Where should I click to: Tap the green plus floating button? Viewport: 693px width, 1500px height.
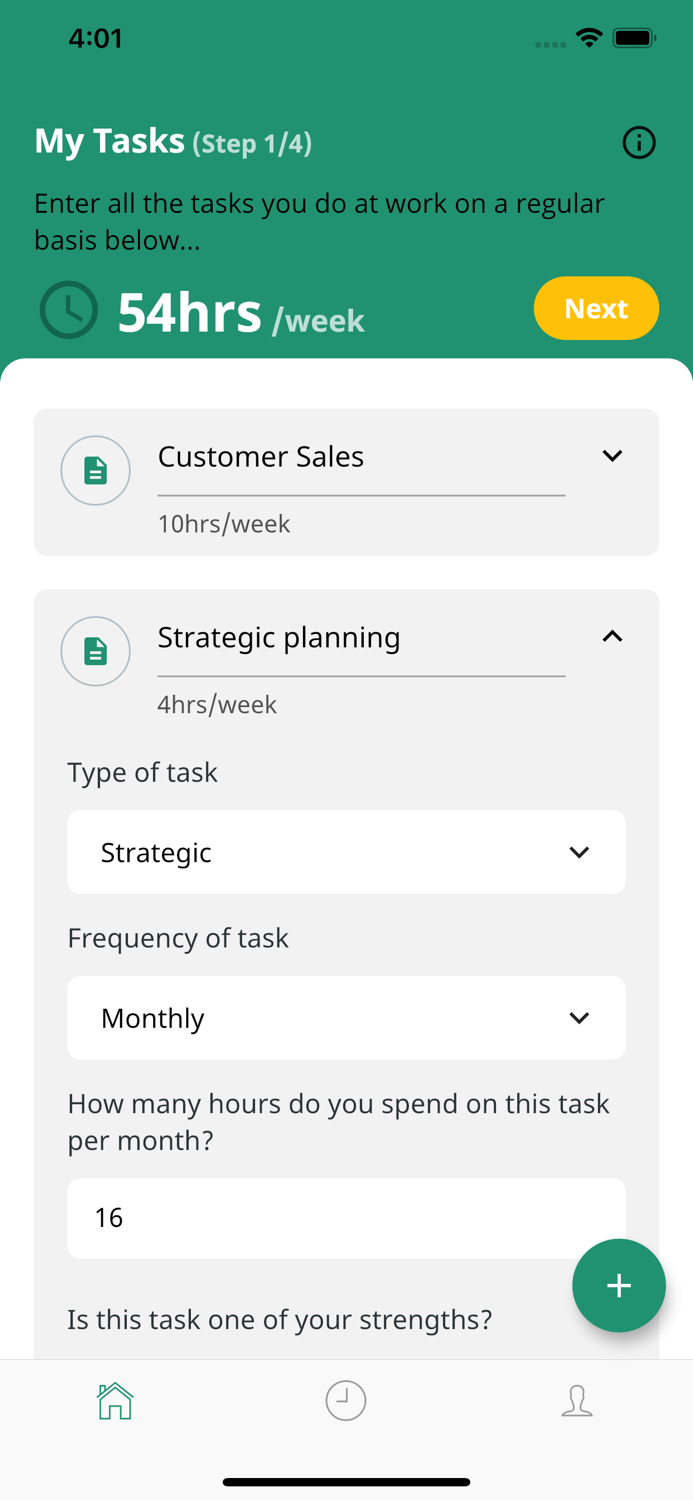click(x=618, y=1285)
